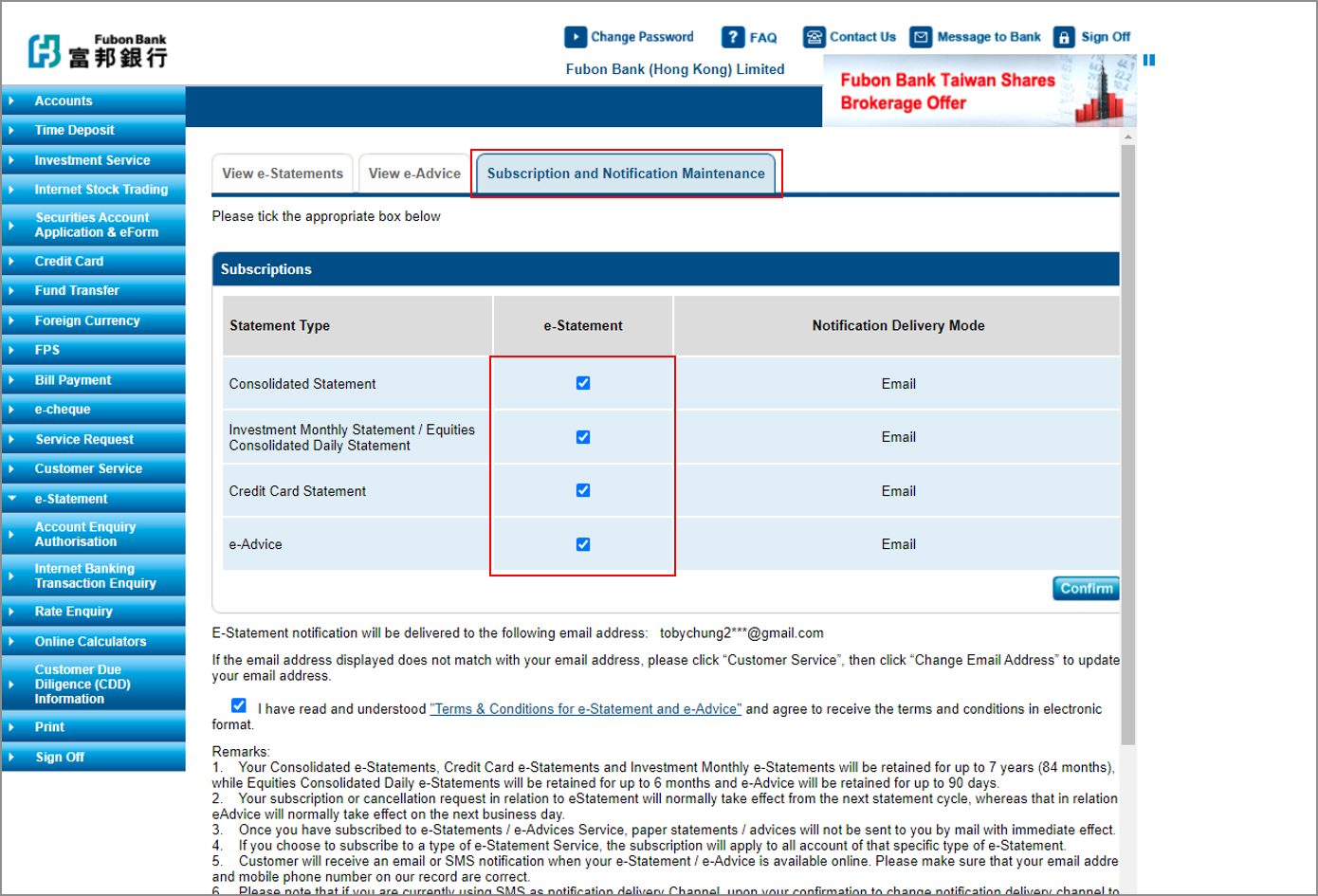
Task: Expand the Time Deposit menu arrow
Action: 11,130
